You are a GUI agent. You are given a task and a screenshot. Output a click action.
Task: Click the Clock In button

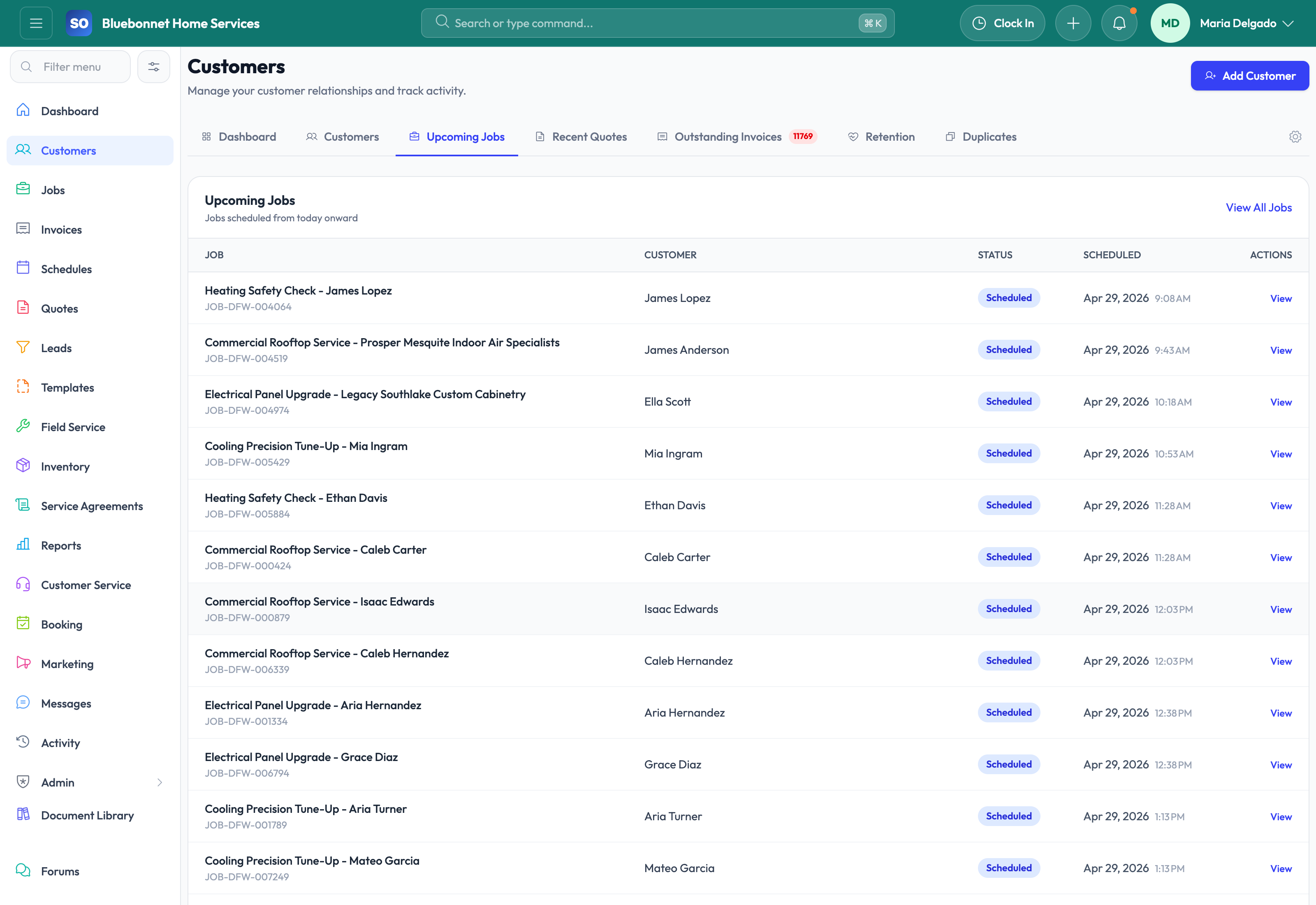click(x=1002, y=23)
